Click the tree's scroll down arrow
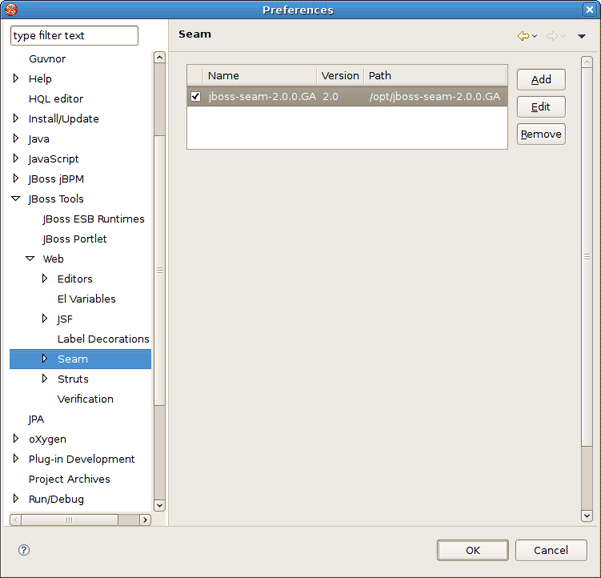Screen dimensions: 601x578 tap(159, 506)
